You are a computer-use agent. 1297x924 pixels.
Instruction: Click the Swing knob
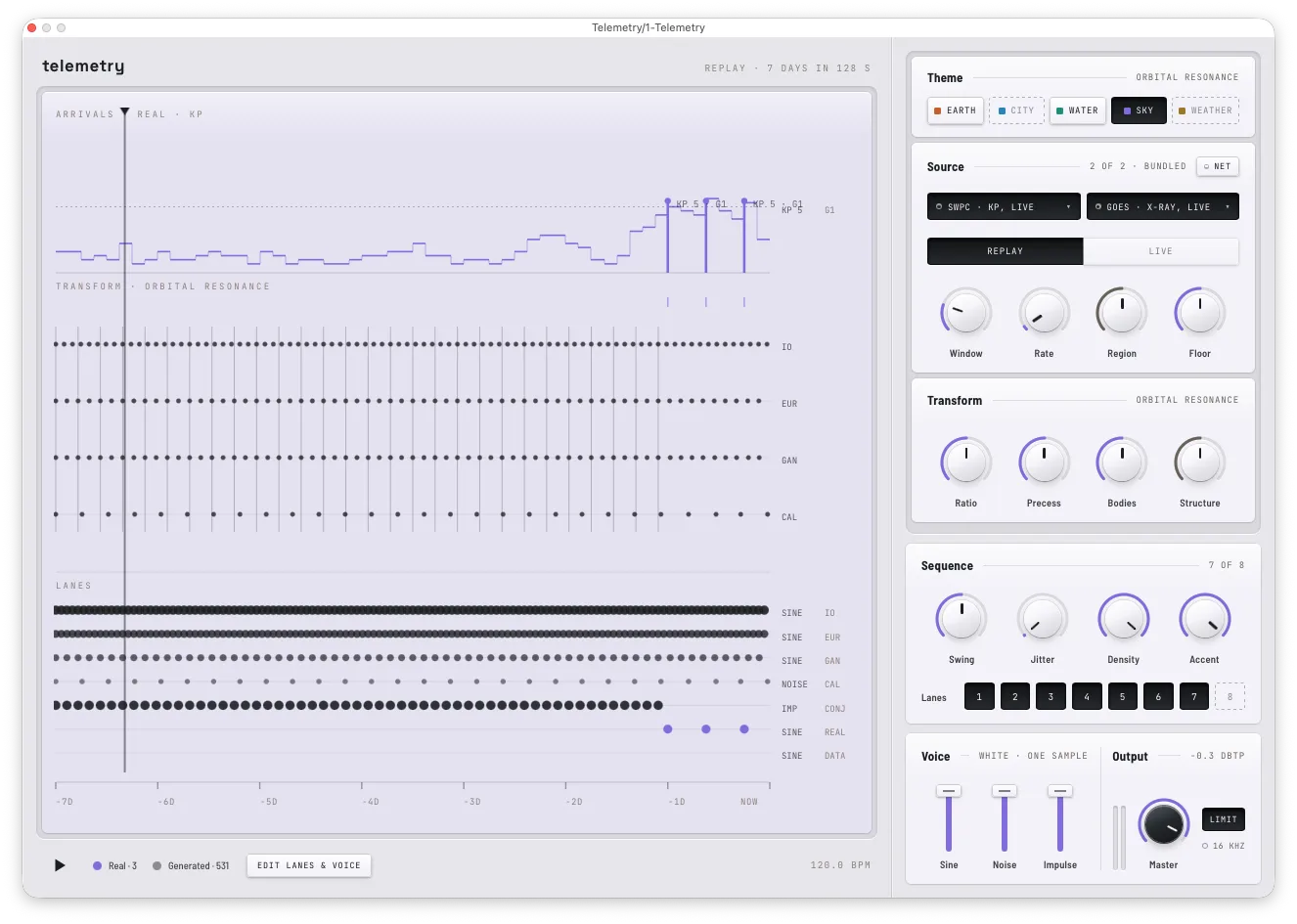962,618
